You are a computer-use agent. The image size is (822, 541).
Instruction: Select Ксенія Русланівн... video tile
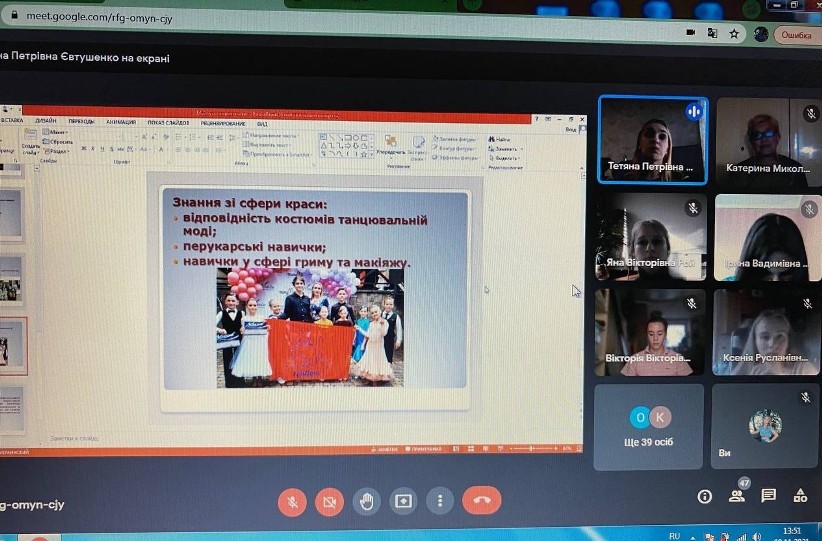[x=766, y=332]
